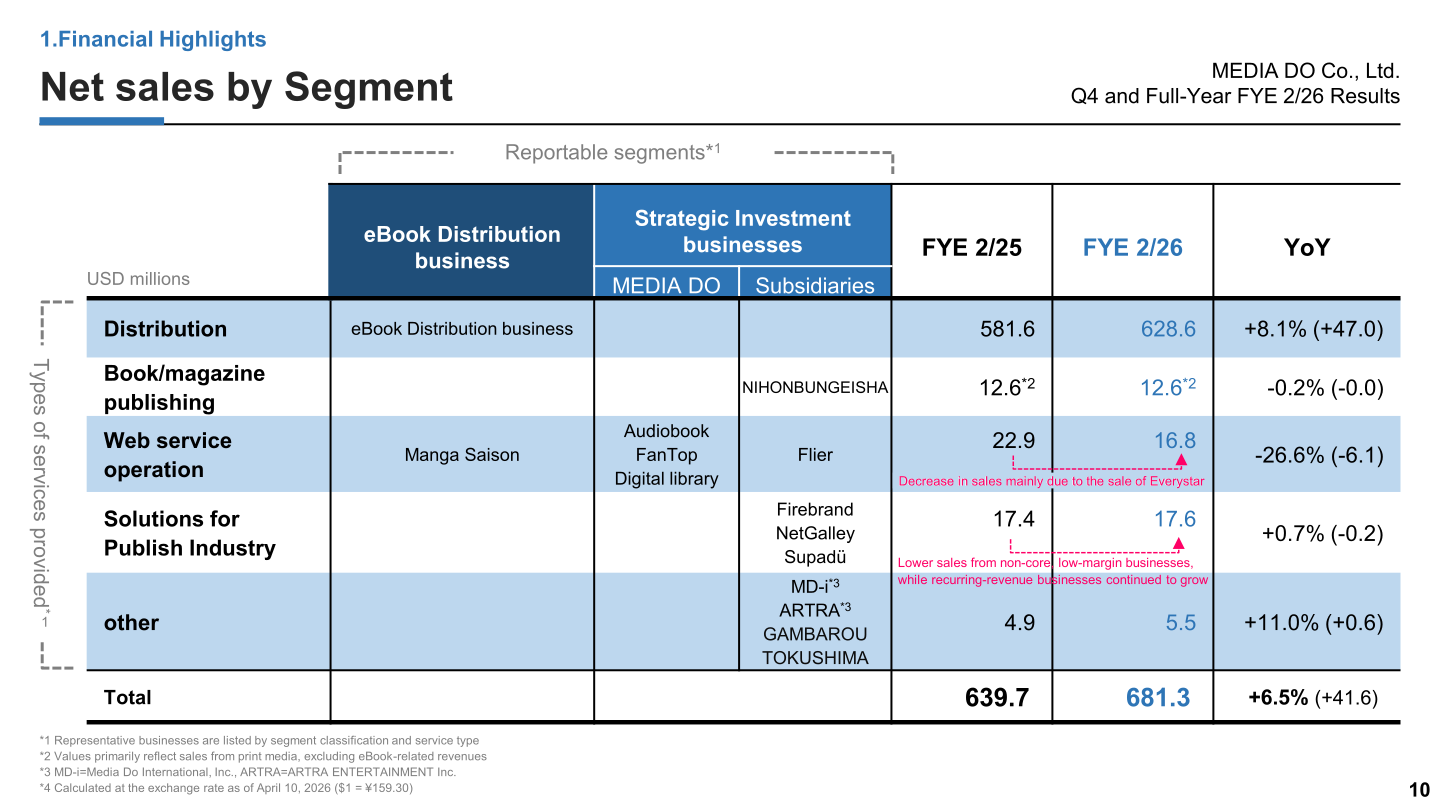This screenshot has height=810, width=1440.
Task: Select footnote '*3 MD-i=Media Do International, Inc.'
Action: pyautogui.click(x=248, y=772)
